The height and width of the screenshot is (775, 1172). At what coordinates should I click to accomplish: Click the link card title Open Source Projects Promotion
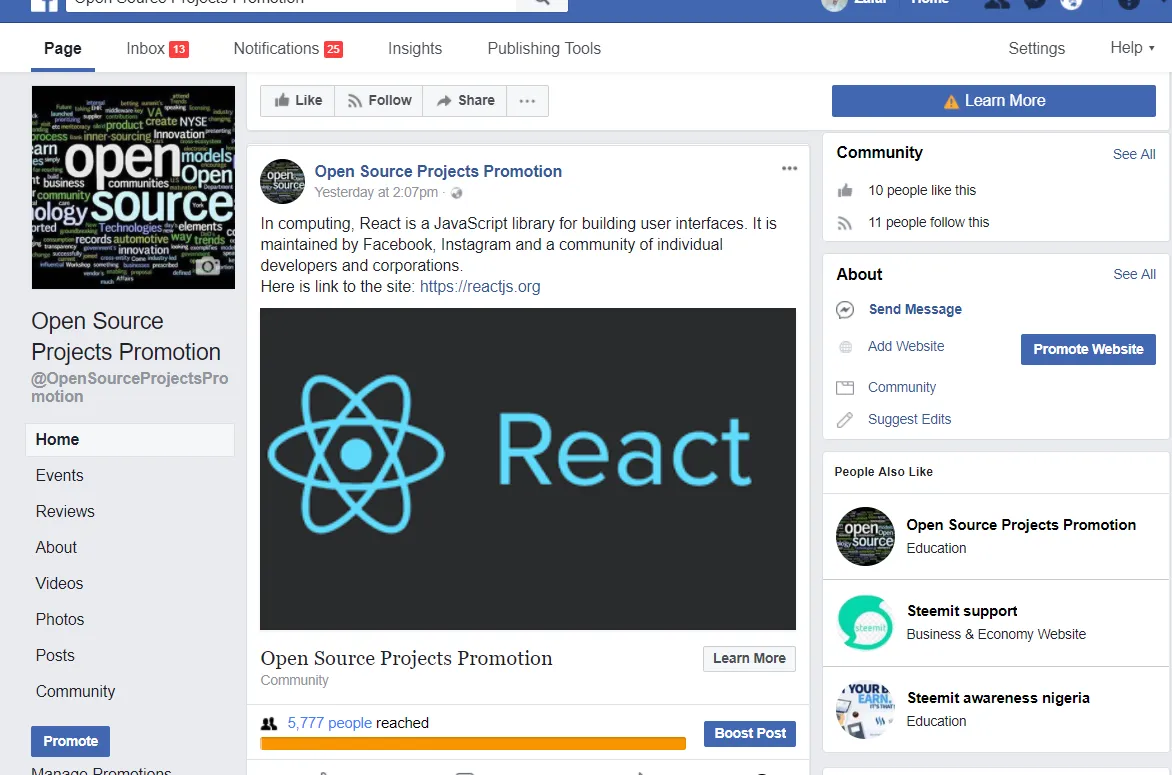point(406,658)
